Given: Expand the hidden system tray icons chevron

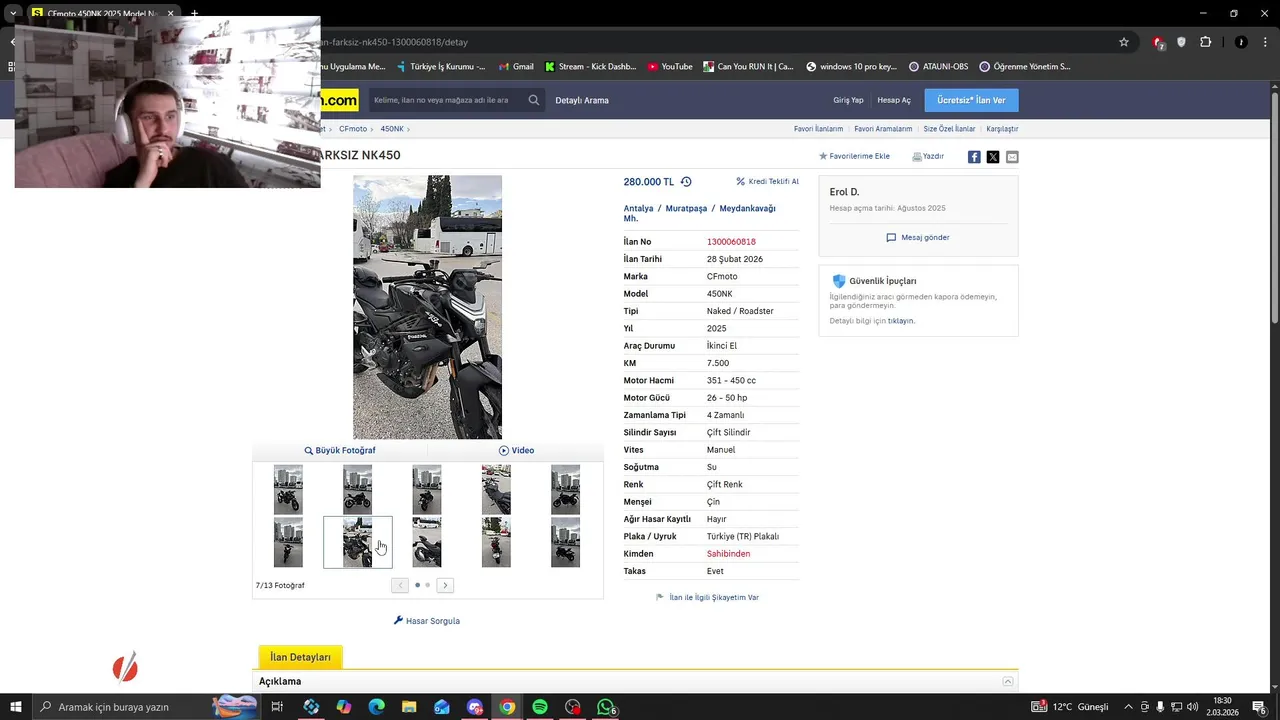Looking at the screenshot, I should tap(1128, 707).
